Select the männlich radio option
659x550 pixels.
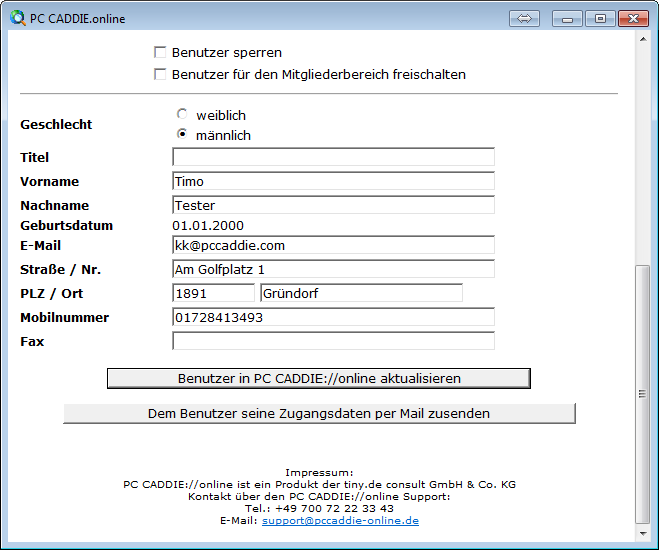pos(182,134)
